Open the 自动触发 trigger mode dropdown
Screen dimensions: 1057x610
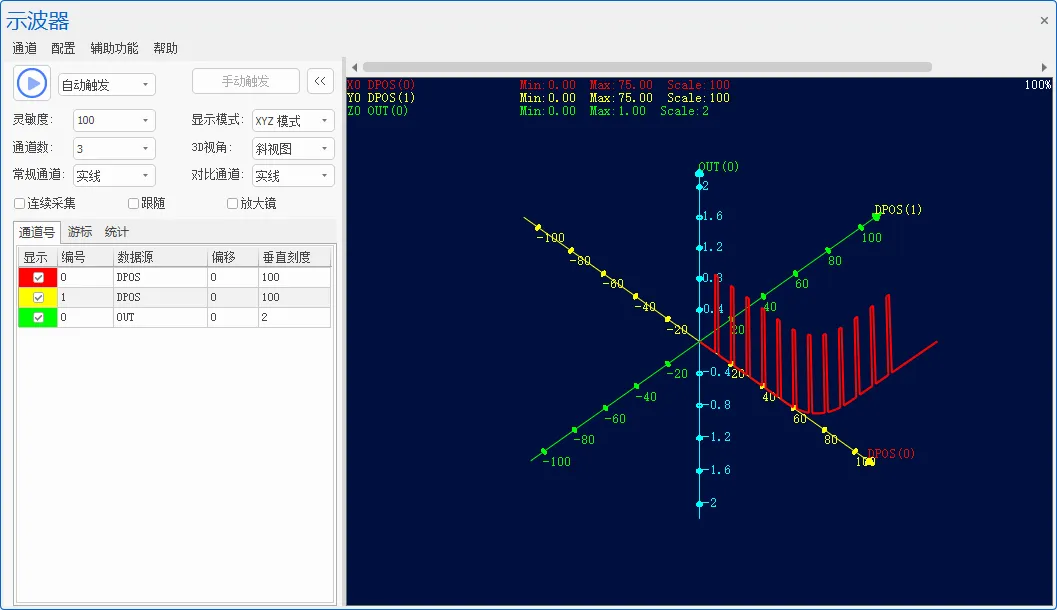pyautogui.click(x=107, y=85)
